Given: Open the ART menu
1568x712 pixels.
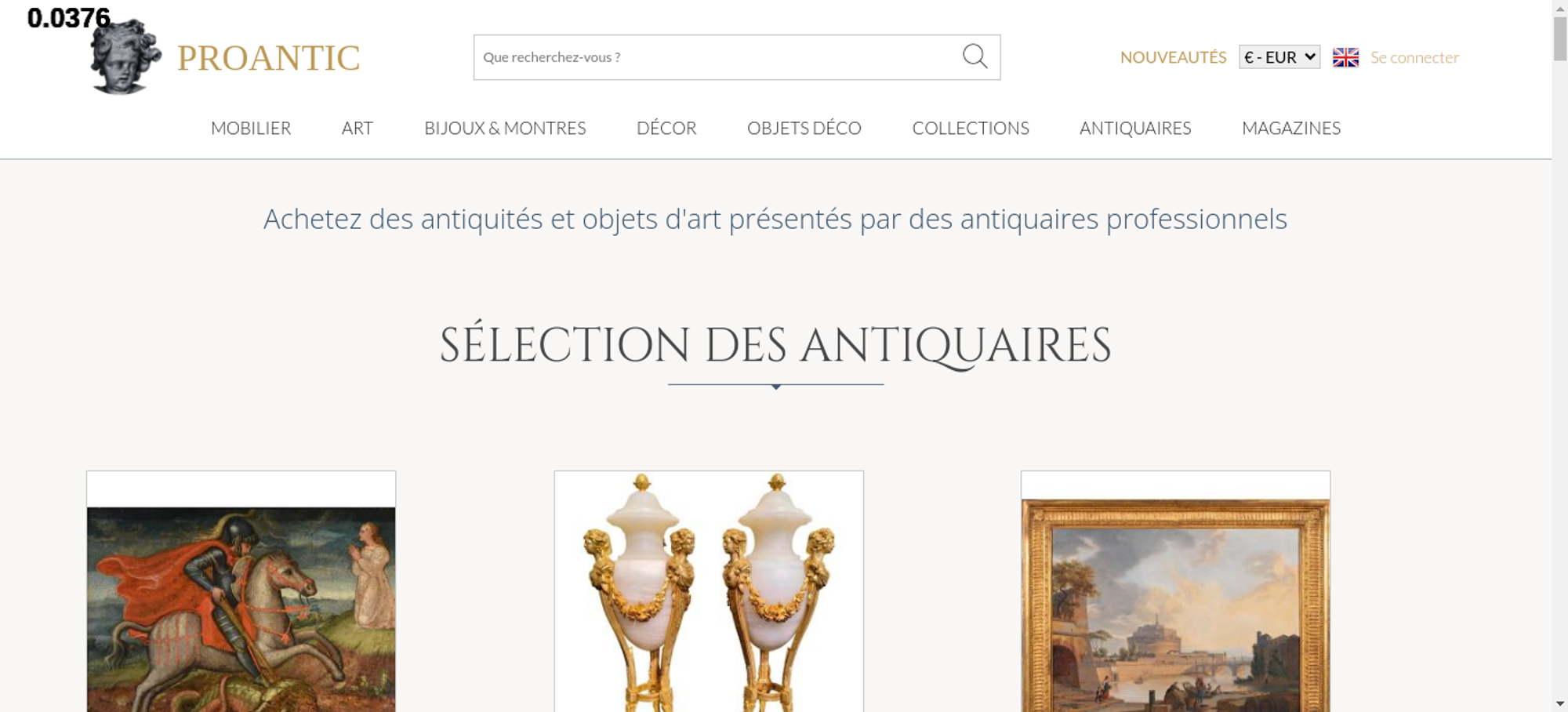Looking at the screenshot, I should coord(358,128).
